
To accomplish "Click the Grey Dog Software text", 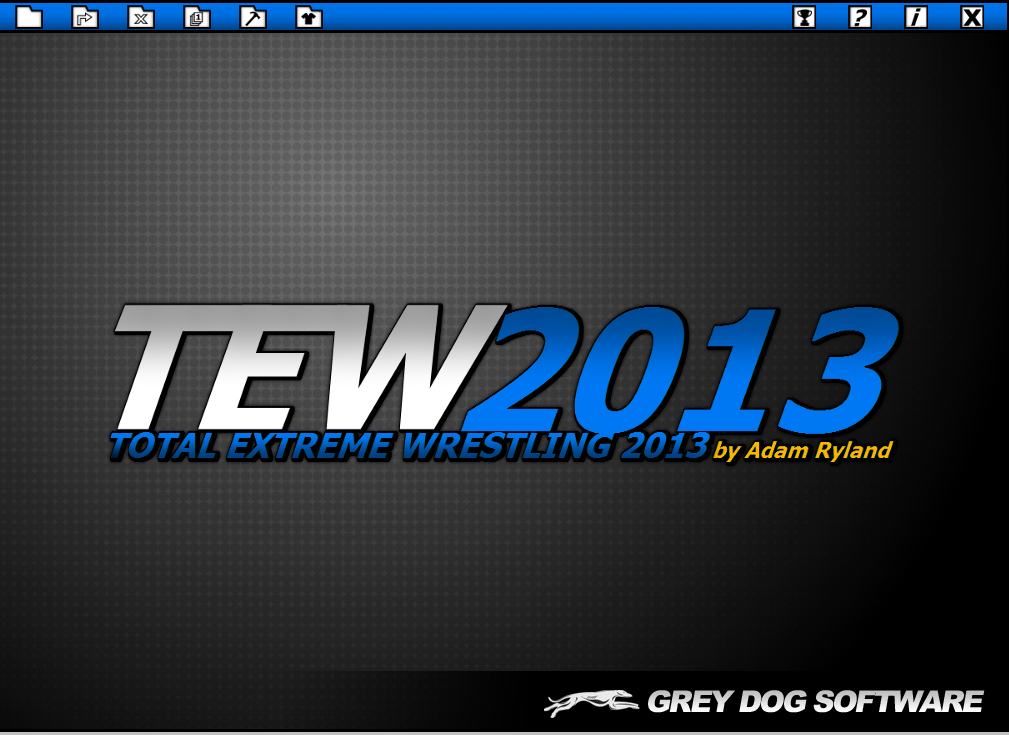I will point(814,702).
